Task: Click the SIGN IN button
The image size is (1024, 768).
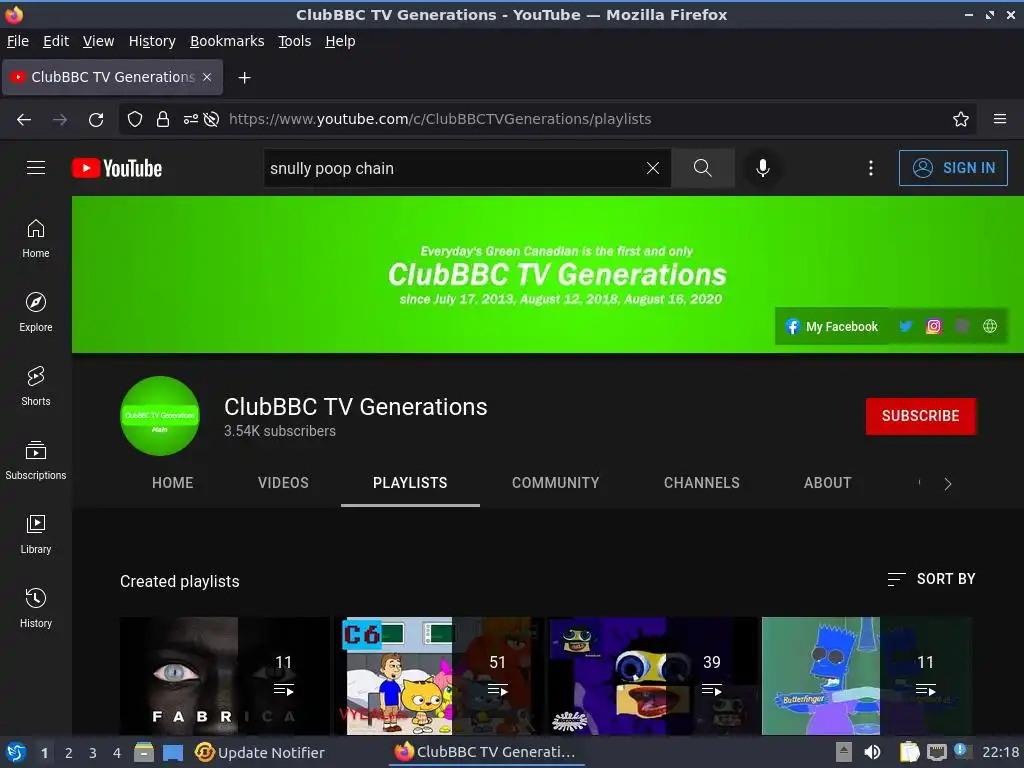Action: coord(953,168)
